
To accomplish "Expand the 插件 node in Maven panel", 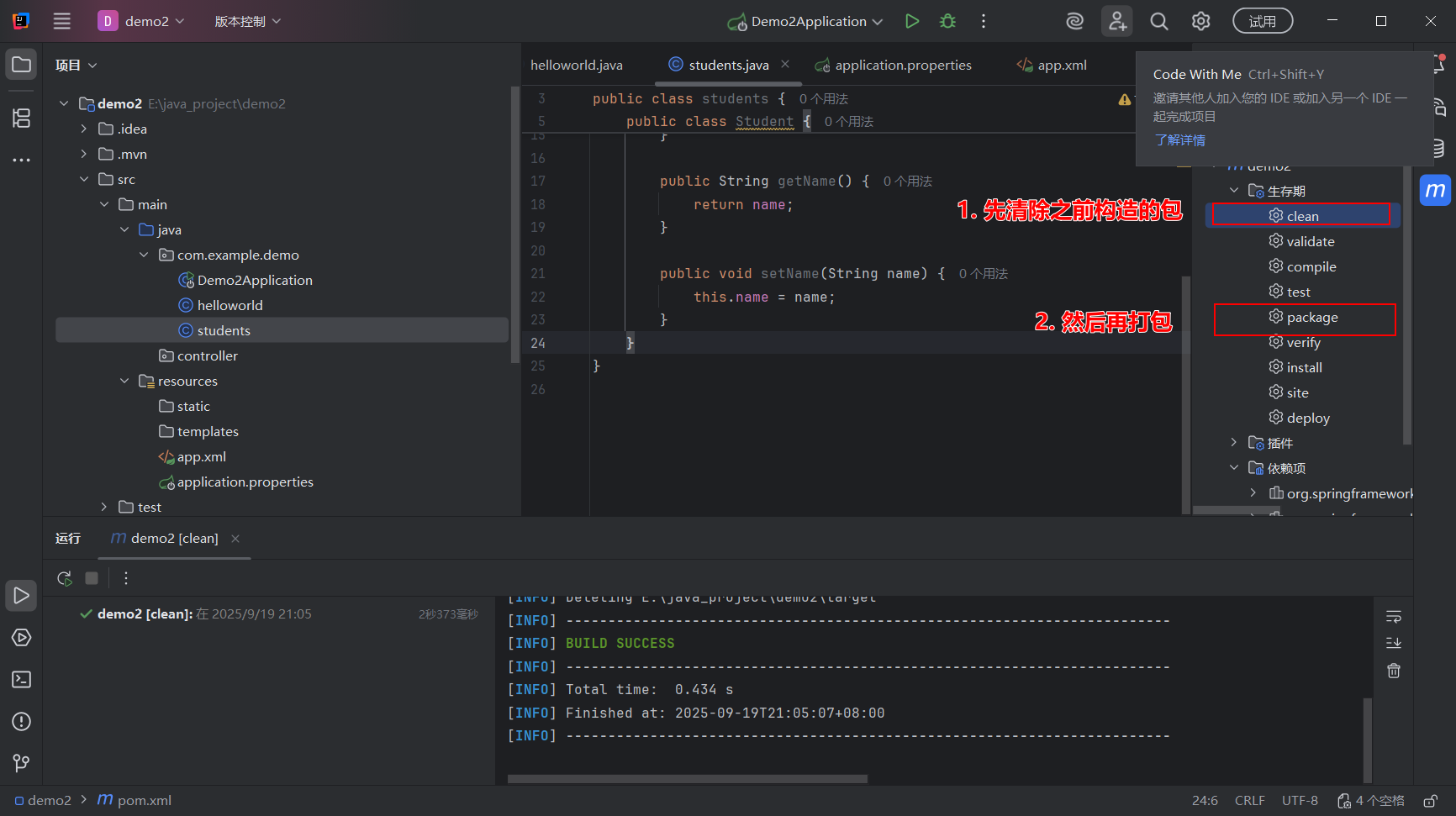I will click(1234, 443).
